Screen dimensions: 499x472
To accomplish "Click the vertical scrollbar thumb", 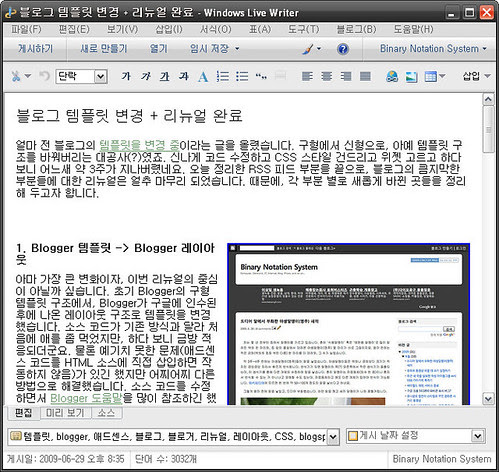I will pyautogui.click(x=488, y=130).
